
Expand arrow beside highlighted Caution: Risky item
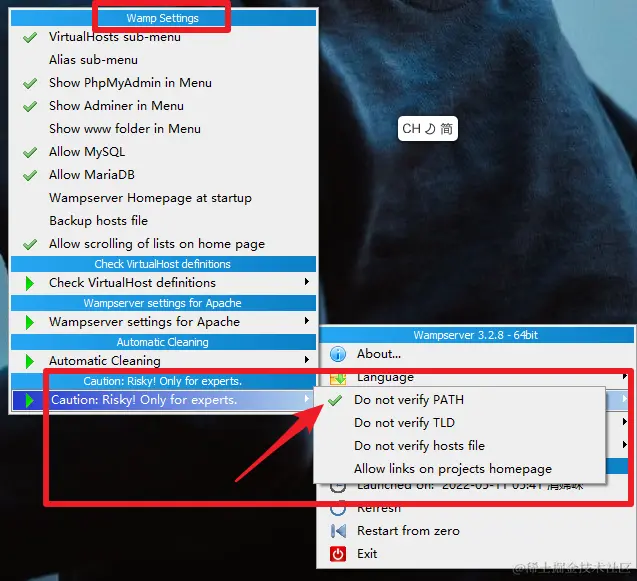pos(307,399)
